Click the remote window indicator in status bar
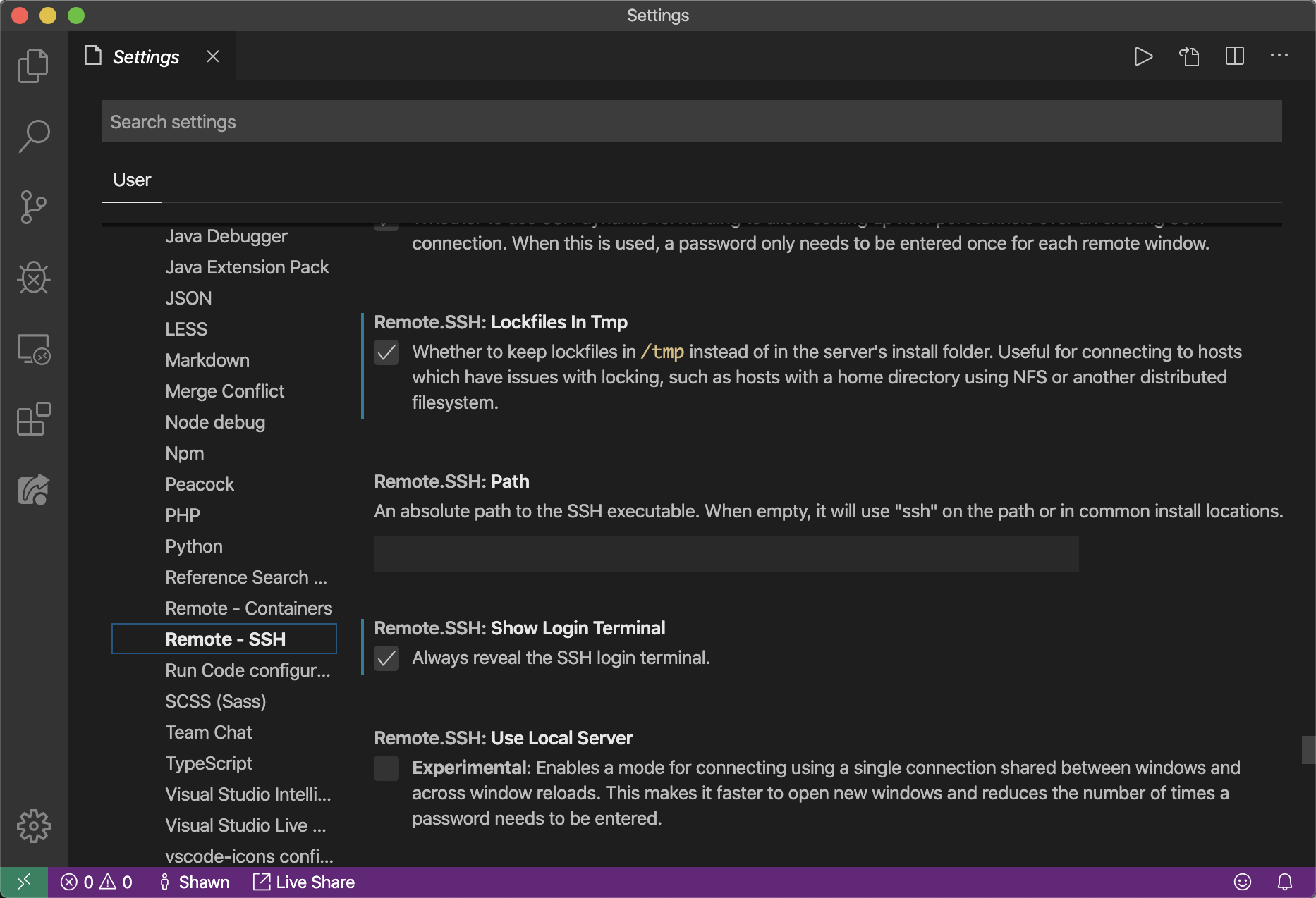This screenshot has height=898, width=1316. (24, 882)
